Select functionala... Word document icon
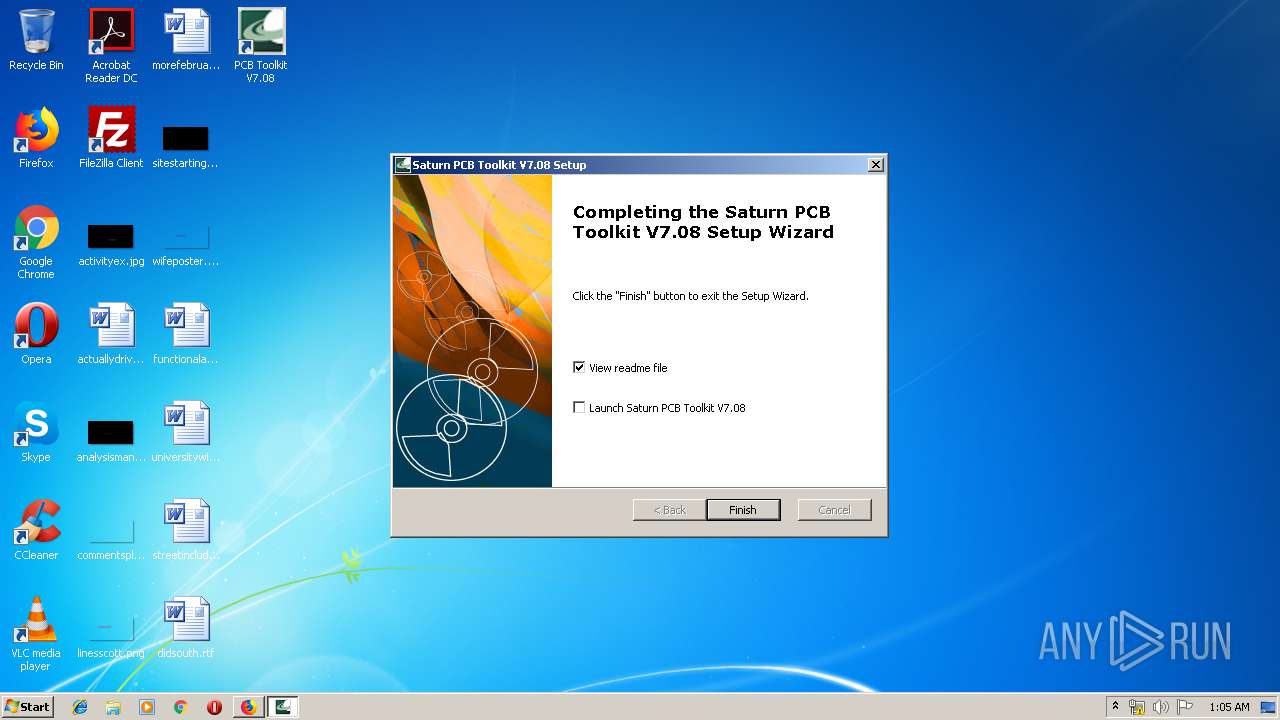The image size is (1280, 720). pyautogui.click(x=186, y=334)
